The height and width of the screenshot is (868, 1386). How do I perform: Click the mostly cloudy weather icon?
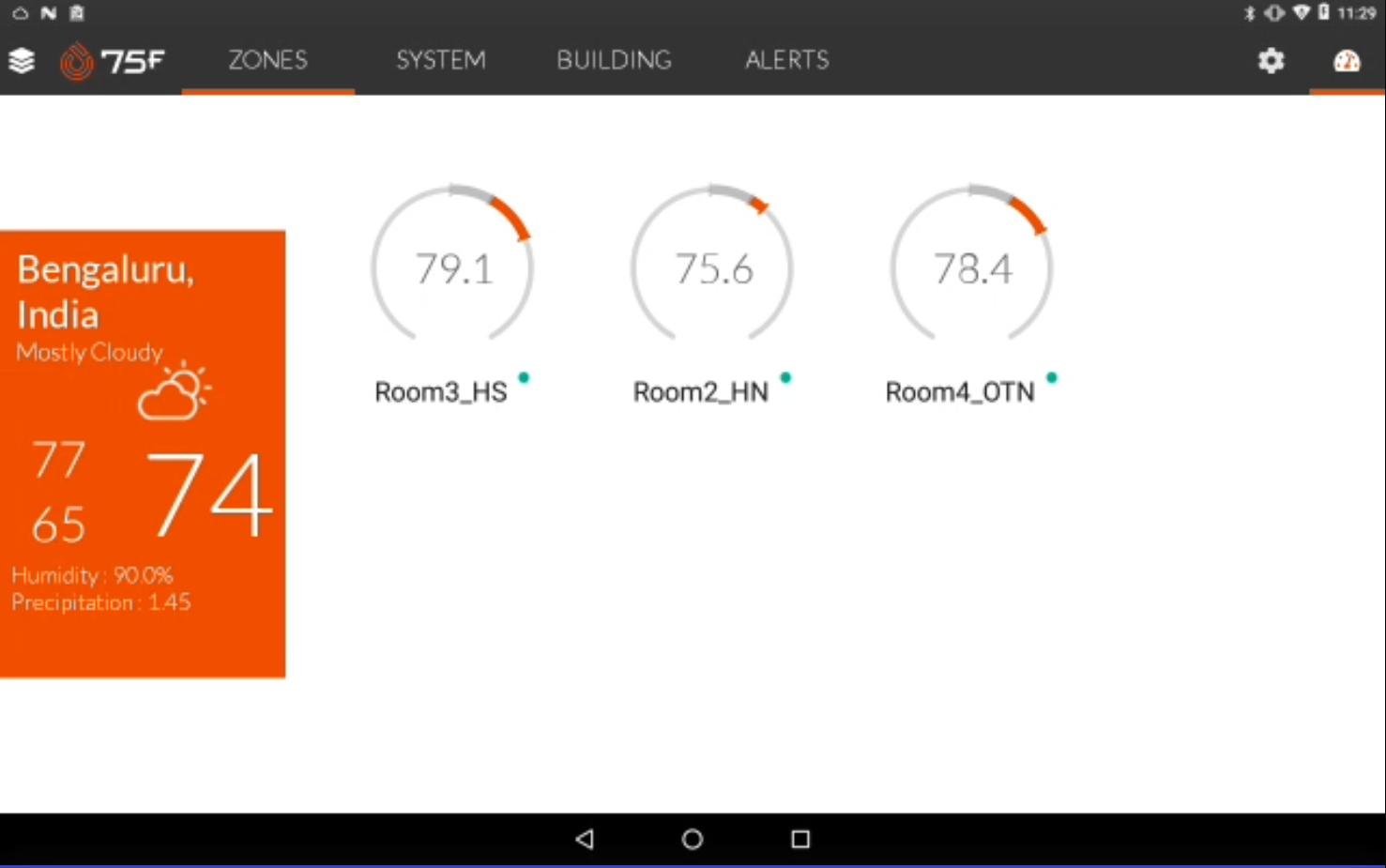175,390
